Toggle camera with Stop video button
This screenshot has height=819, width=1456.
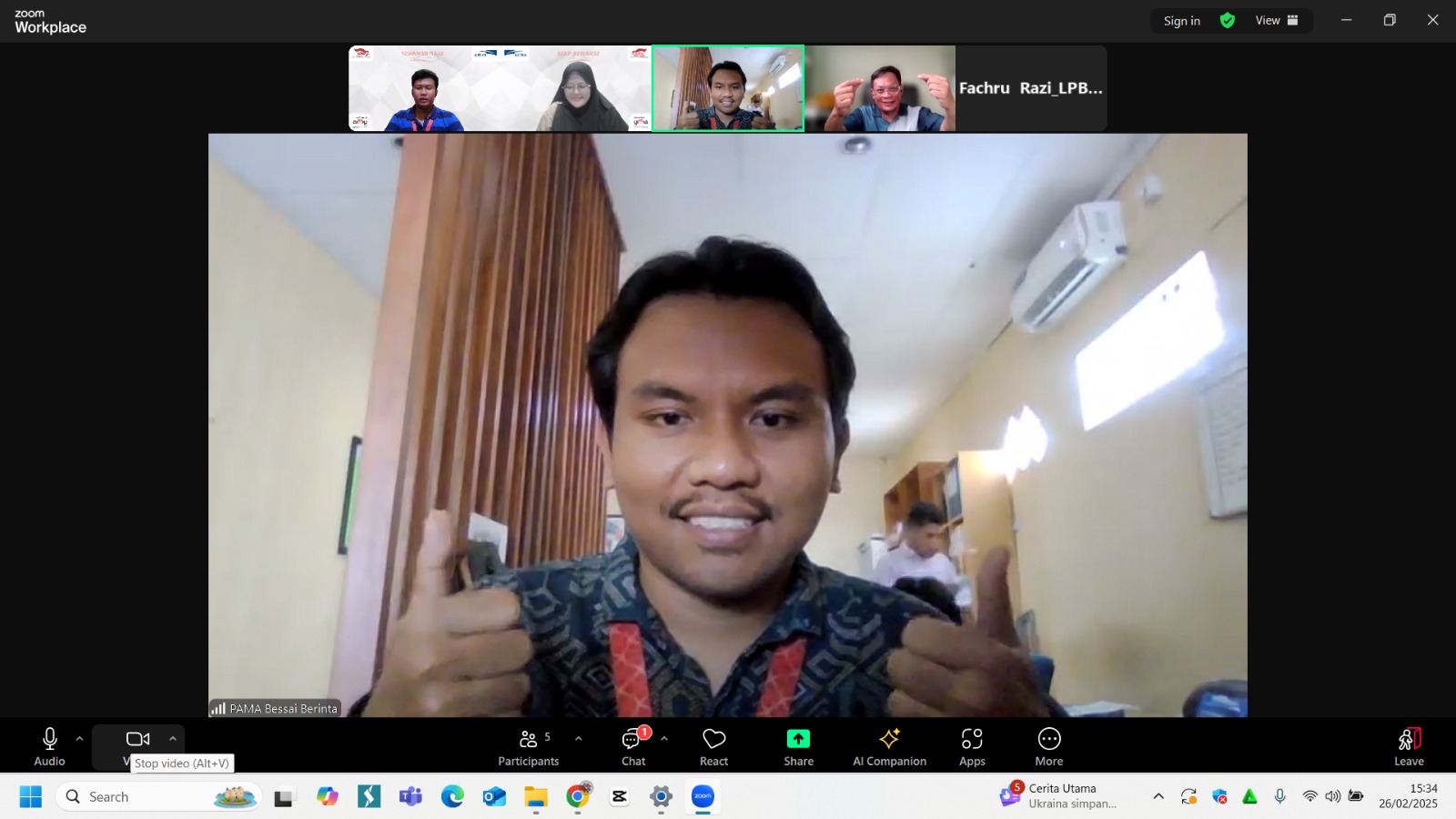pyautogui.click(x=137, y=740)
